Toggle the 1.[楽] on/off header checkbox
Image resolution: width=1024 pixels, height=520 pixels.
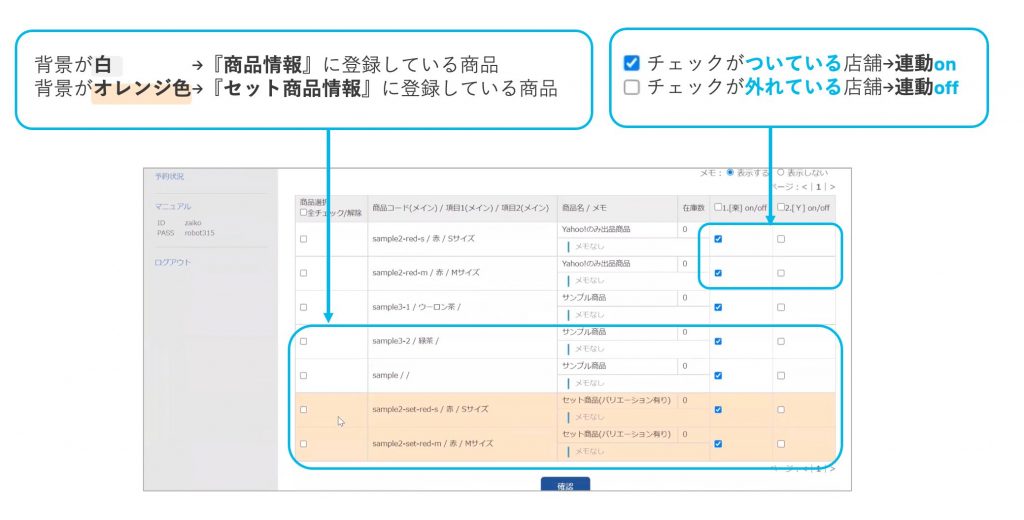tap(719, 207)
